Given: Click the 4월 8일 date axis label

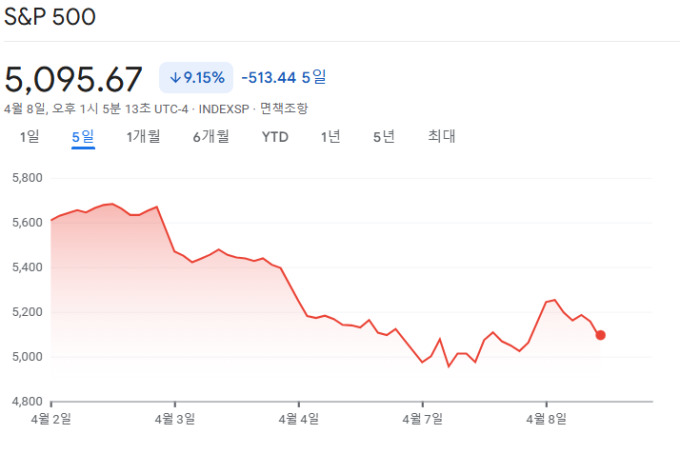Looking at the screenshot, I should coord(548,418).
